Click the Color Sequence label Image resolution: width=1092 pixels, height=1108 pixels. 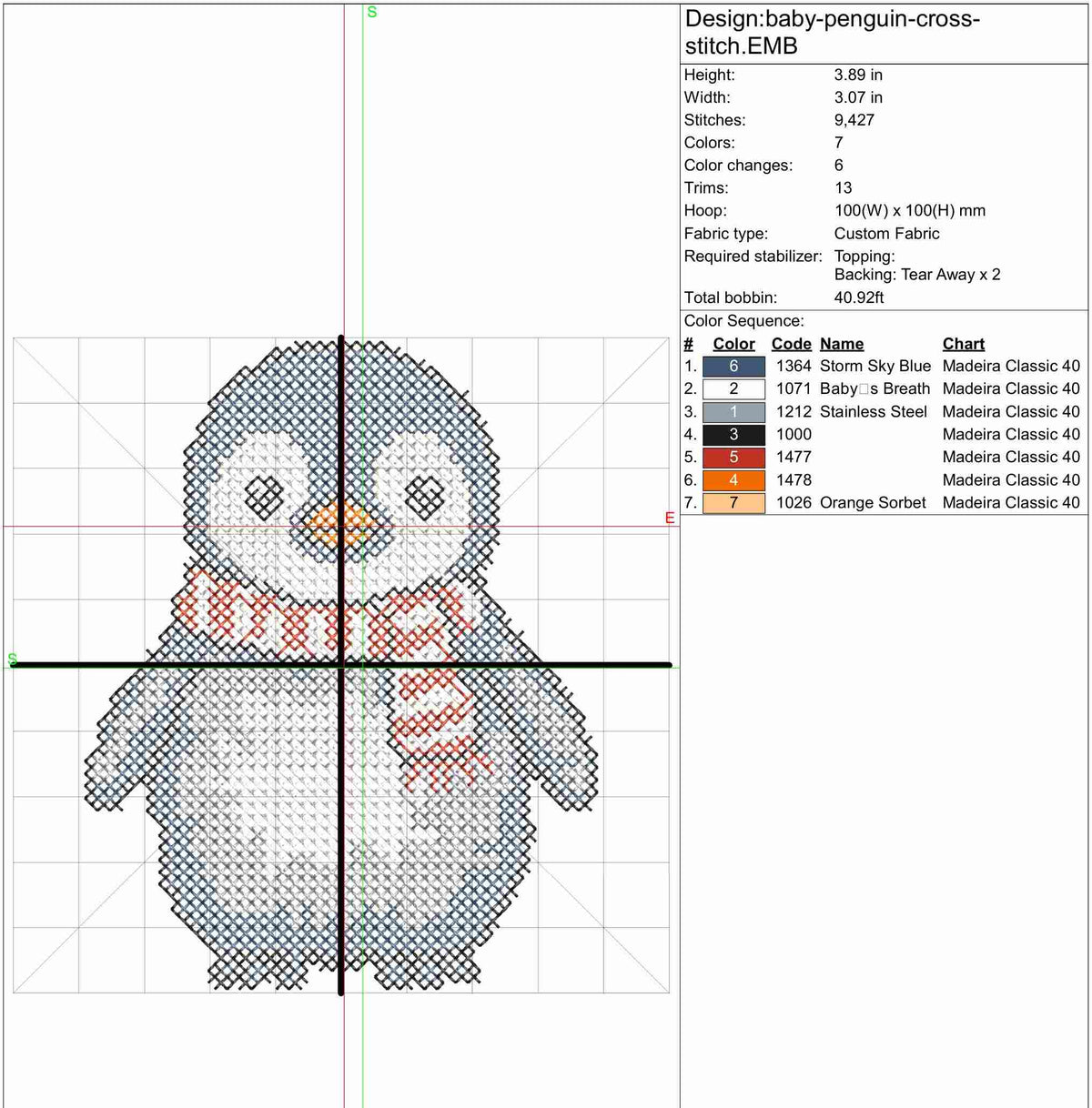[744, 321]
